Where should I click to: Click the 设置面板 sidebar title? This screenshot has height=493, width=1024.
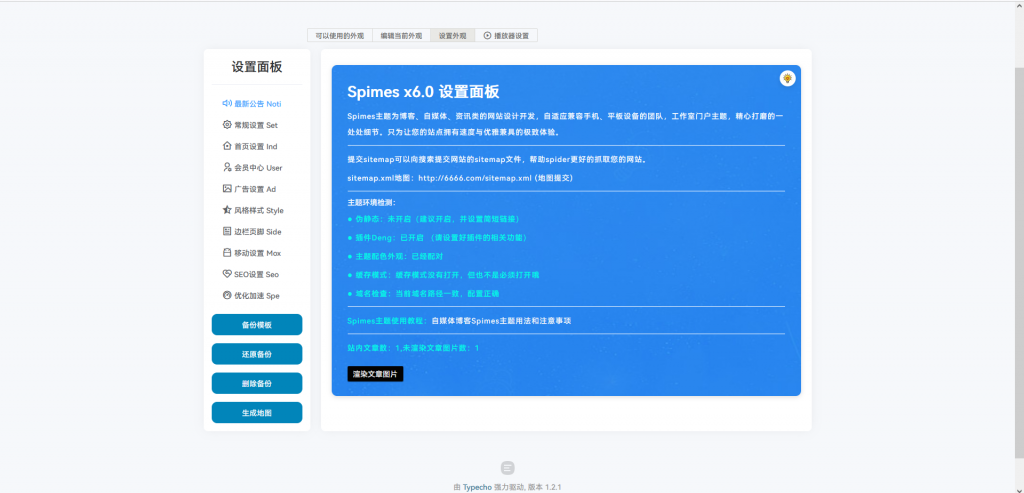click(257, 67)
